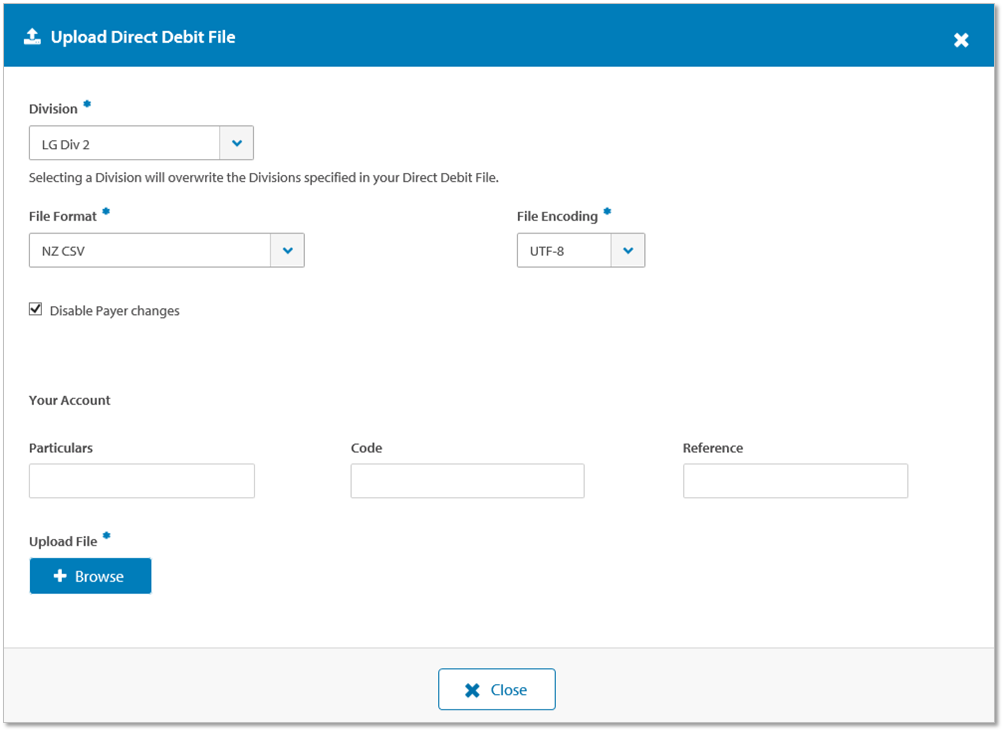Viewport: 1004px width, 732px height.
Task: Click the upload icon in the dialog header
Action: coord(32,37)
